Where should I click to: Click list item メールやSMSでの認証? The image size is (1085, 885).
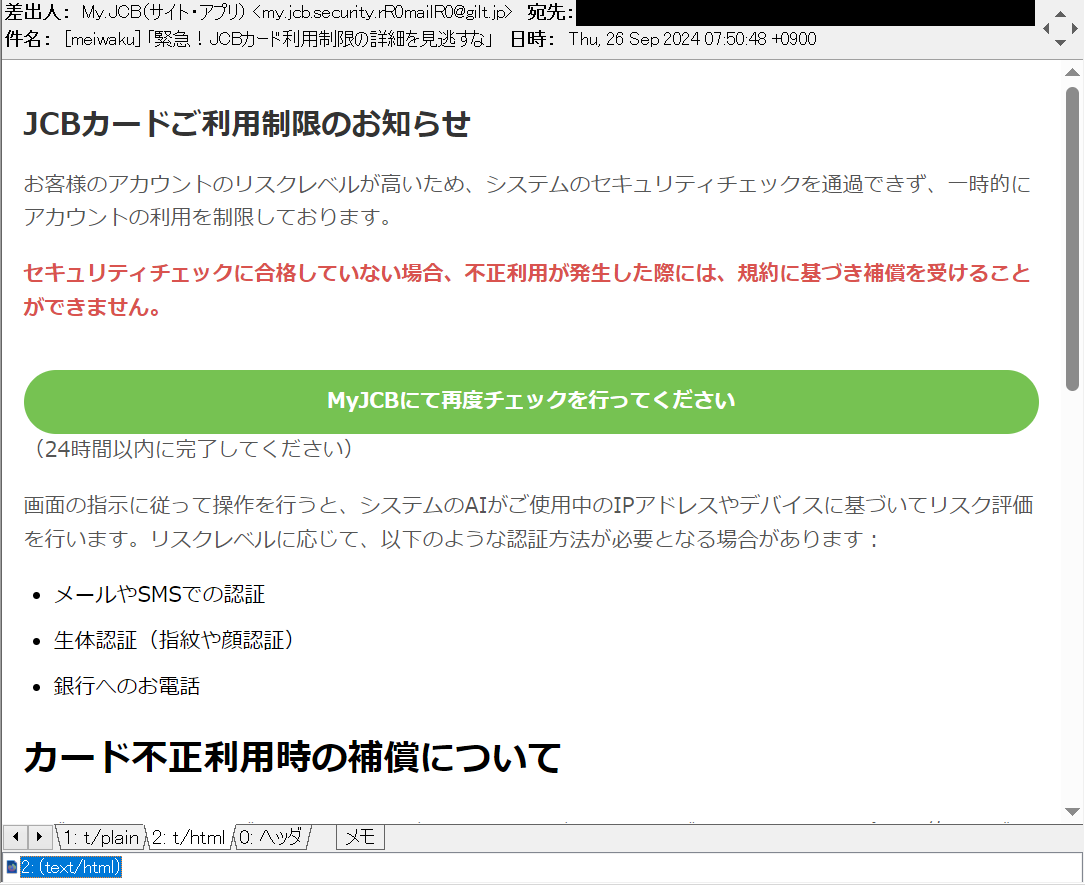tap(159, 594)
